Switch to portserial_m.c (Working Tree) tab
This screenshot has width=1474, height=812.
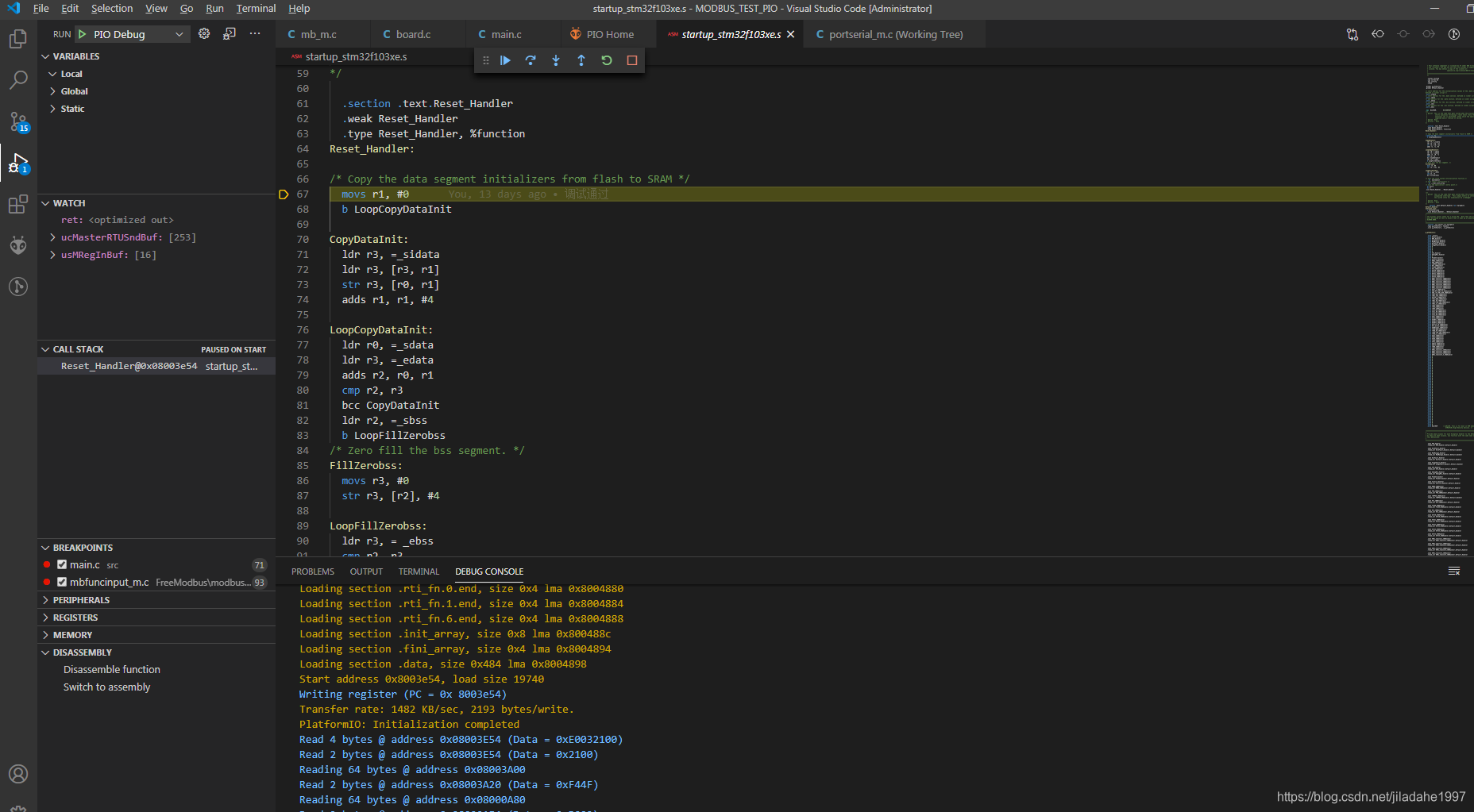(x=895, y=34)
